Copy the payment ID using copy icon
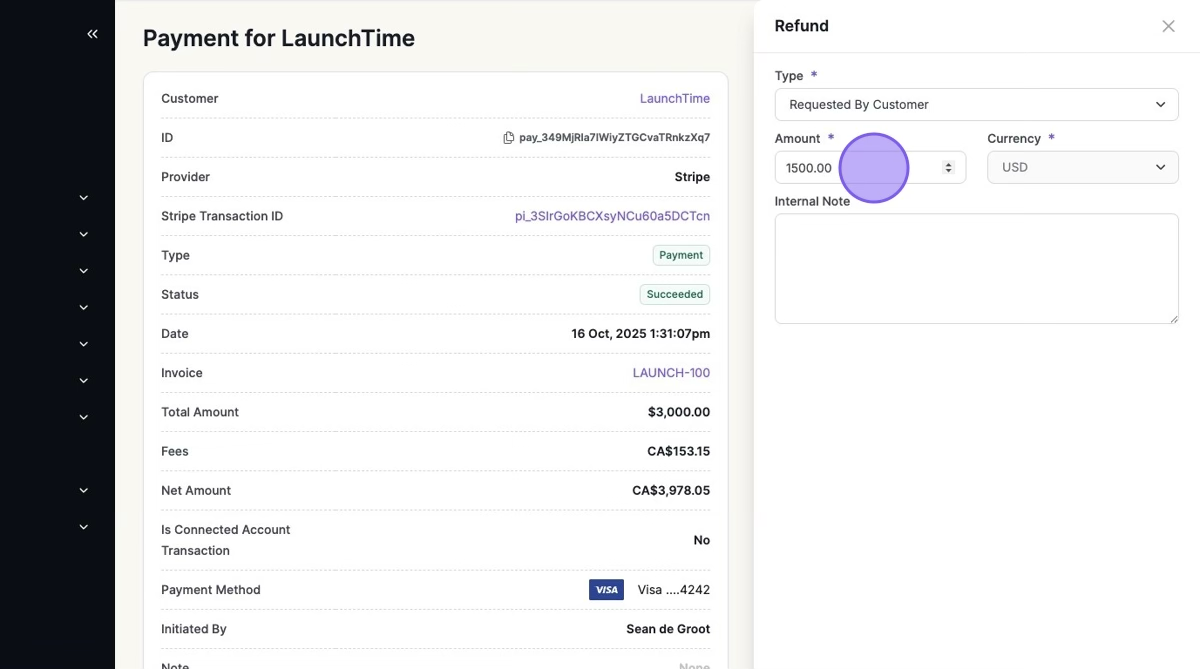1200x669 pixels. click(508, 138)
